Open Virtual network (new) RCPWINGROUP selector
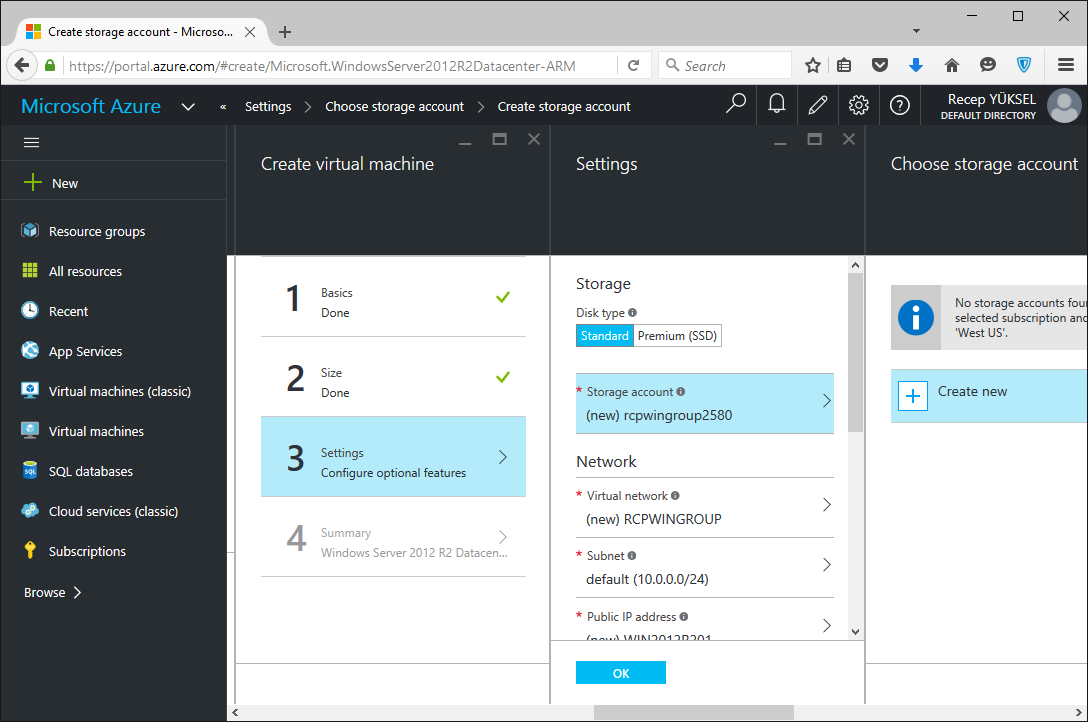 pos(704,508)
